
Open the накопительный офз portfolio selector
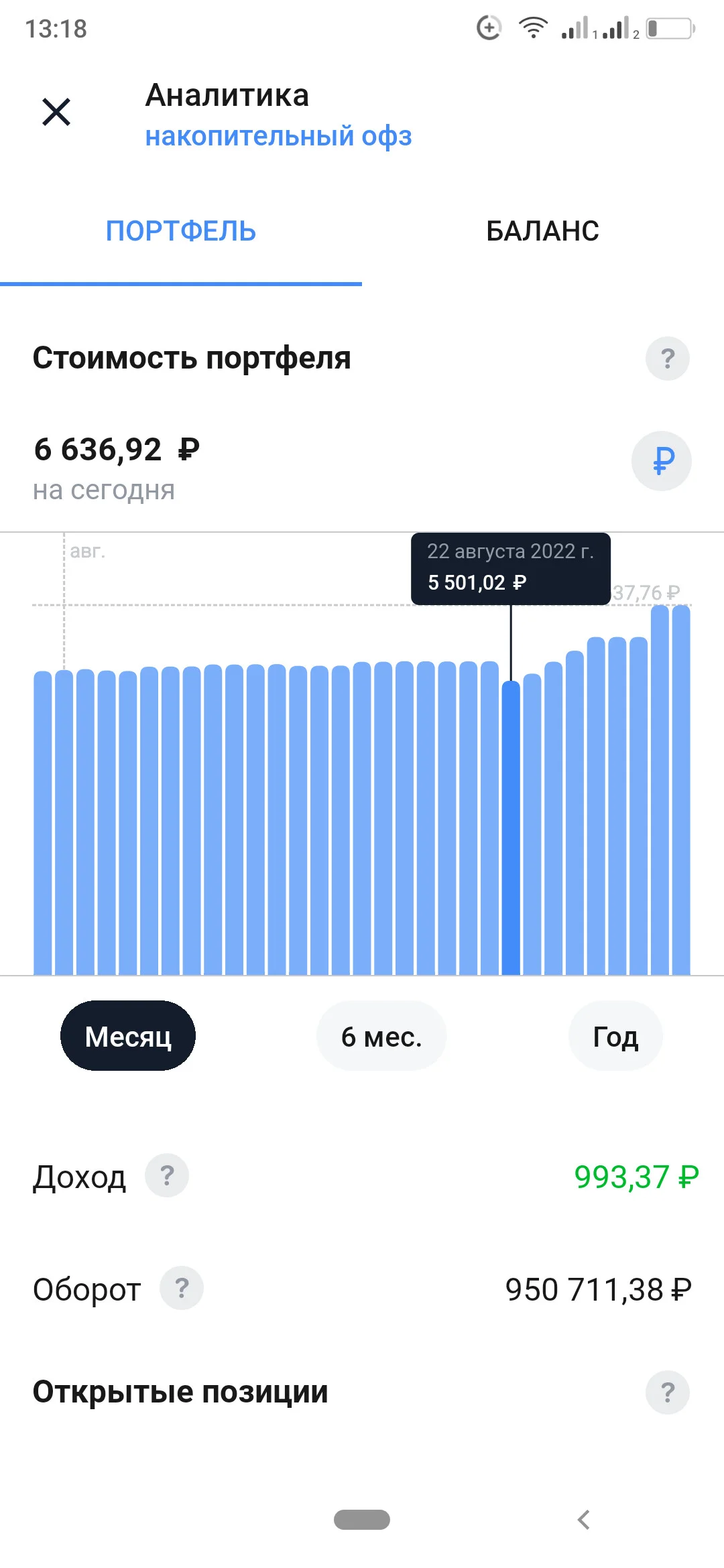coord(279,136)
